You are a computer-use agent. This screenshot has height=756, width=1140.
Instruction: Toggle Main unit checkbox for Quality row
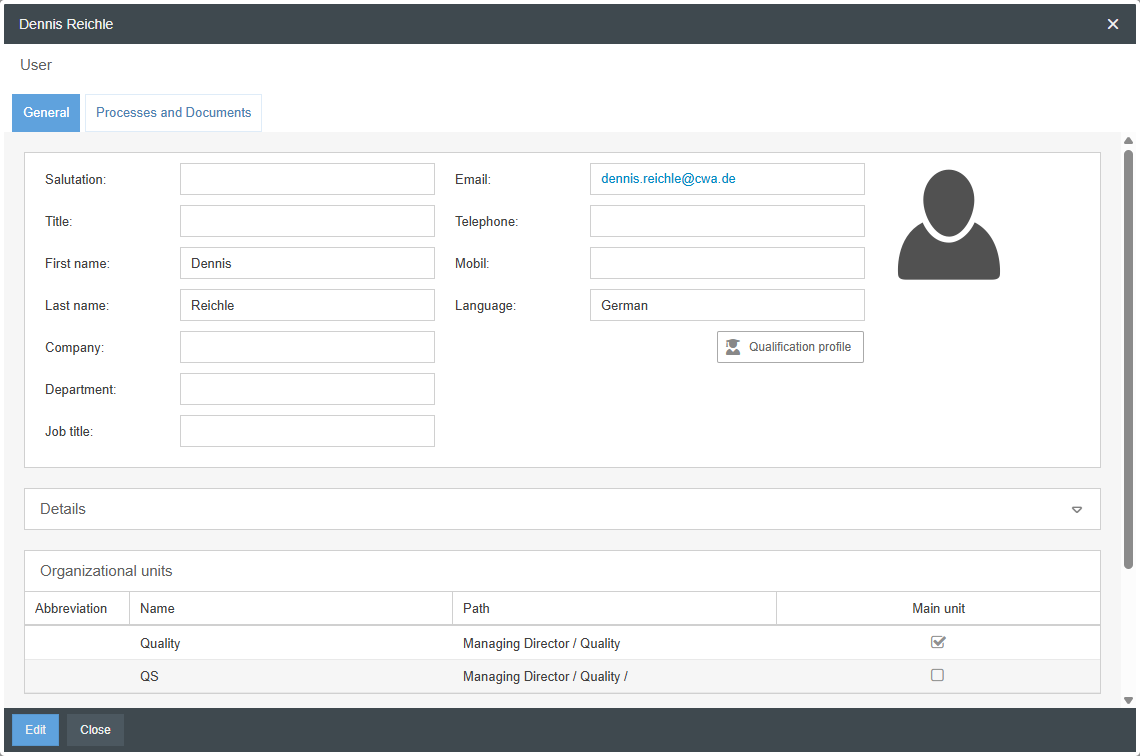(x=938, y=642)
